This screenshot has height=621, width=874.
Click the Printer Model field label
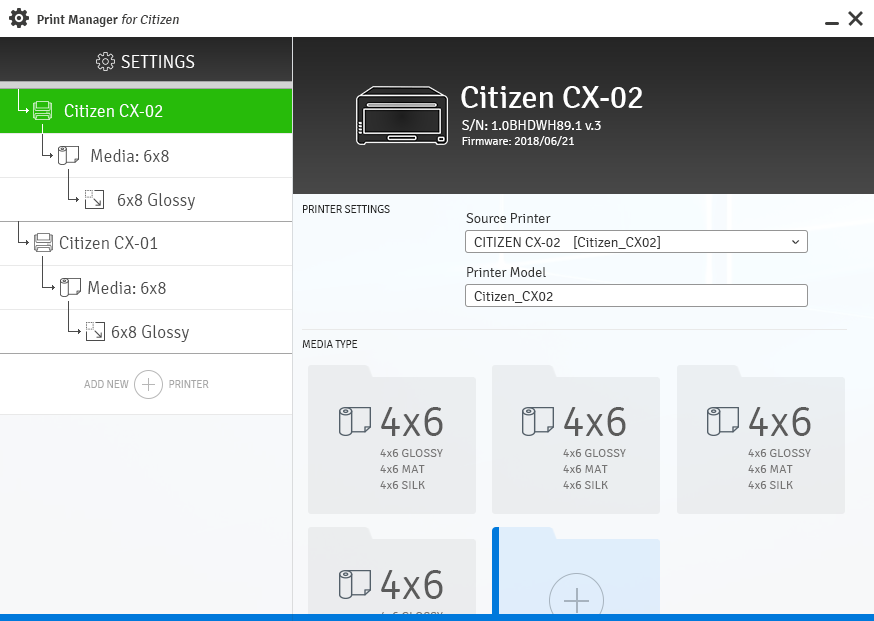point(506,272)
